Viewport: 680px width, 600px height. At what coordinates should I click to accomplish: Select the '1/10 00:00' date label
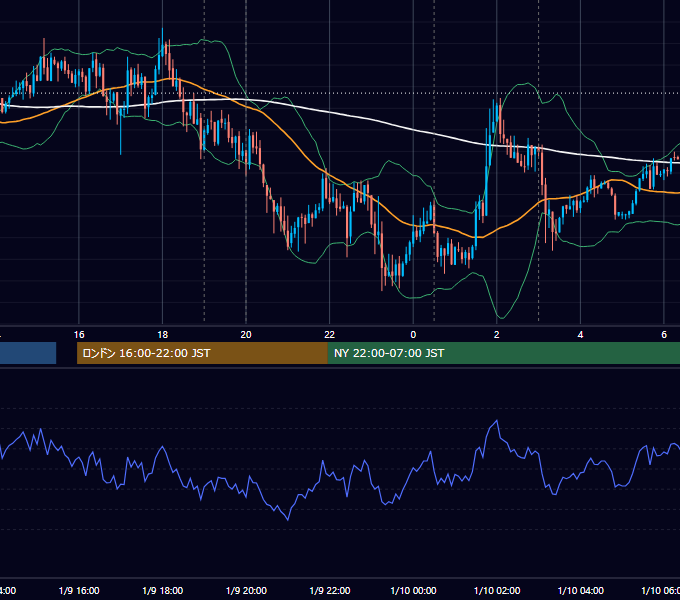point(413,590)
